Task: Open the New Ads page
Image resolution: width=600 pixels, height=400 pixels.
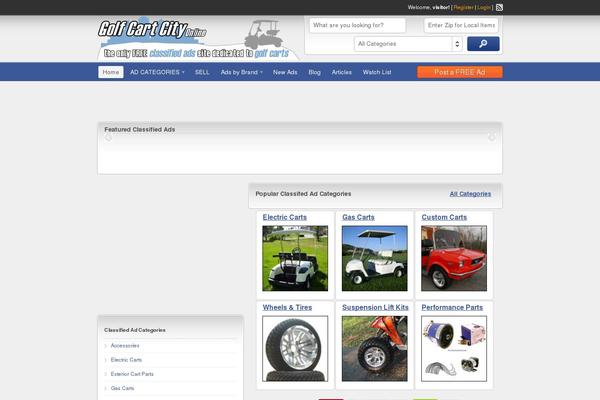Action: 285,72
